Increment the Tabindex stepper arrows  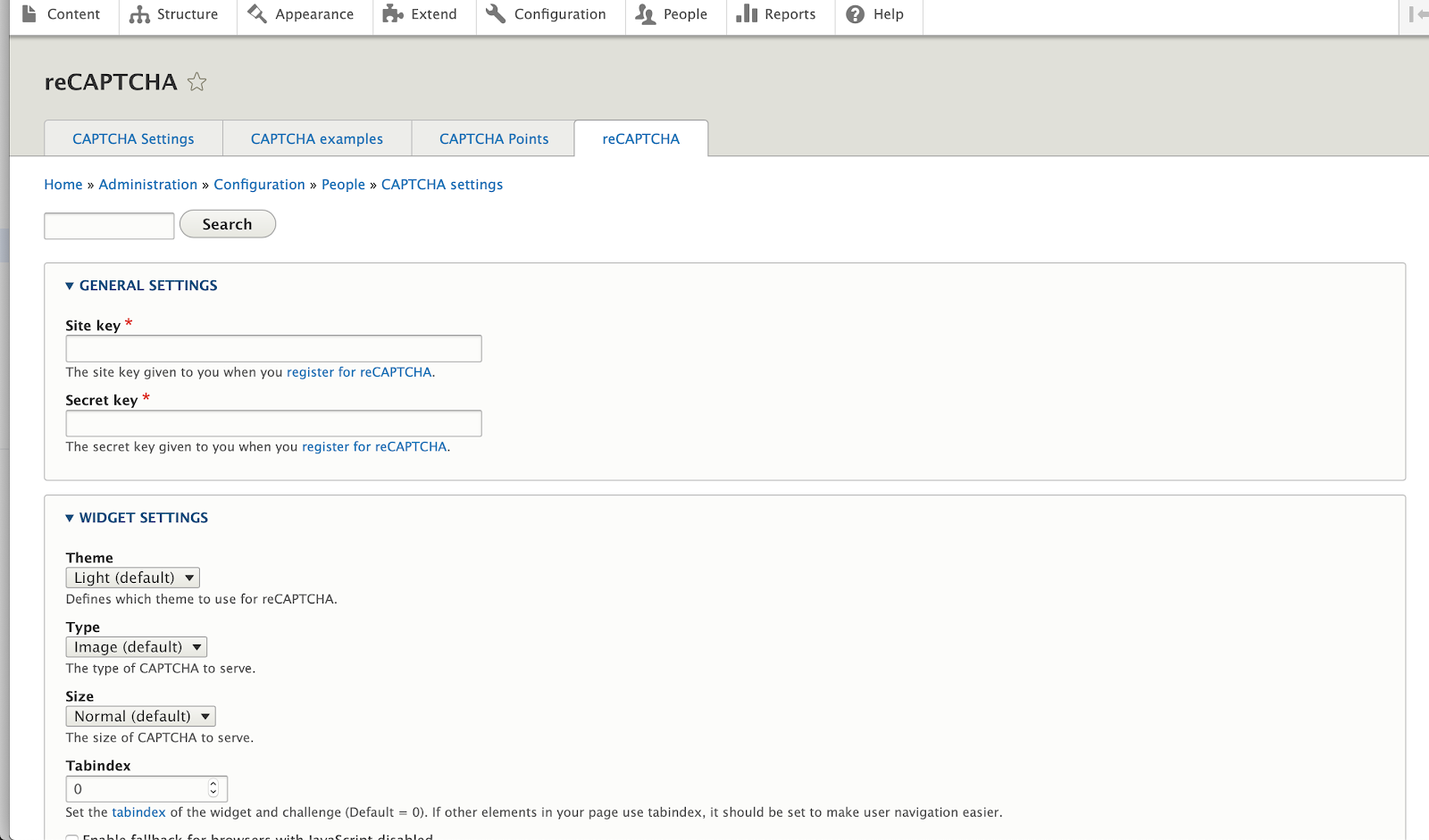[x=213, y=785]
